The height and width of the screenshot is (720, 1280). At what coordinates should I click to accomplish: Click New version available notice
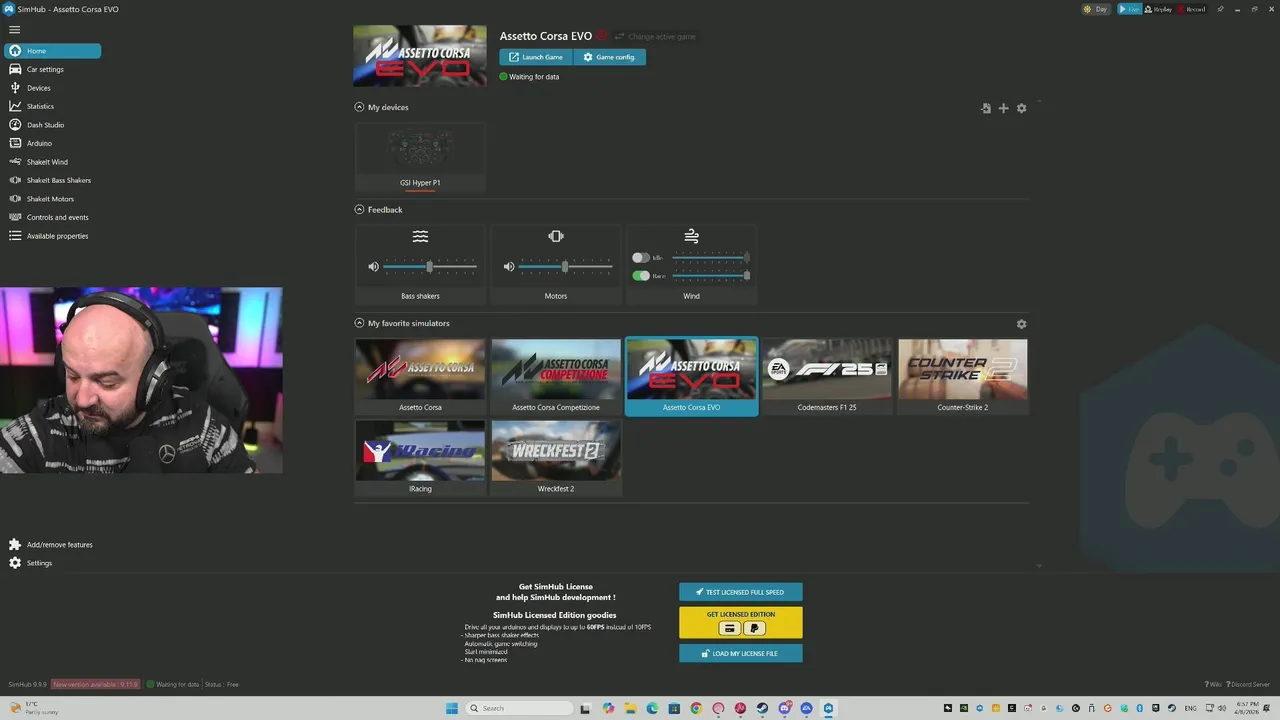click(x=96, y=685)
